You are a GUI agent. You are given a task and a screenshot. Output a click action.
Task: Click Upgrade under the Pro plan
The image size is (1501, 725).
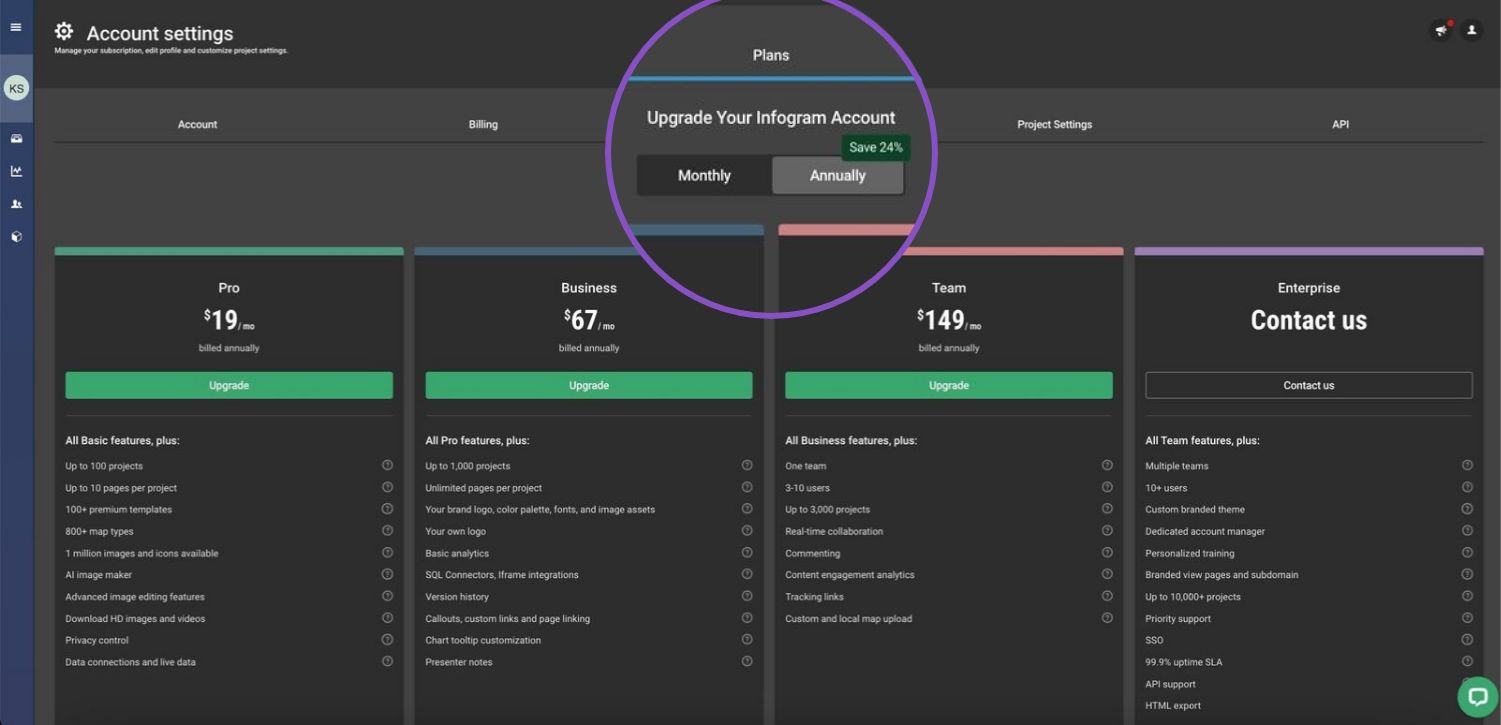coord(229,386)
